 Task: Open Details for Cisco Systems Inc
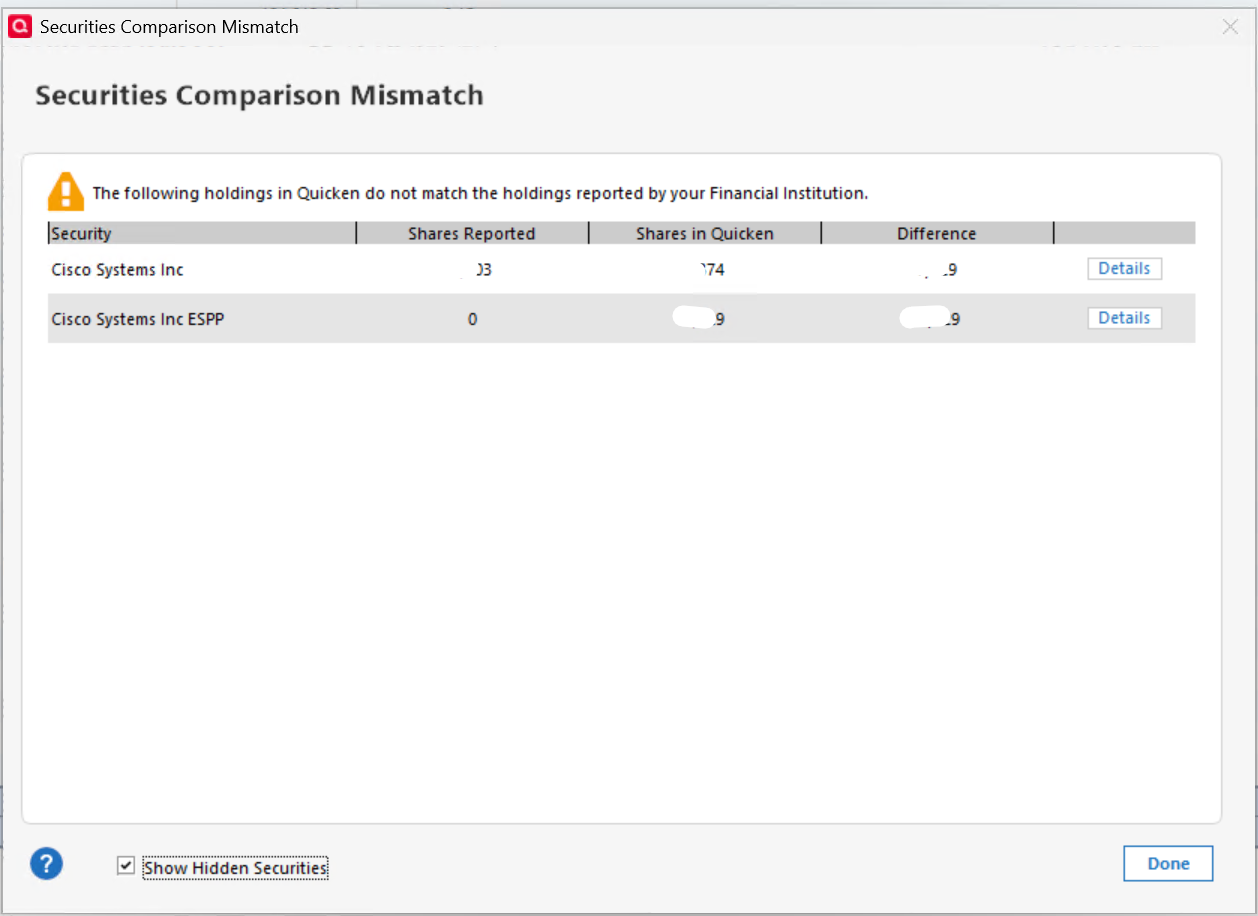coord(1124,269)
